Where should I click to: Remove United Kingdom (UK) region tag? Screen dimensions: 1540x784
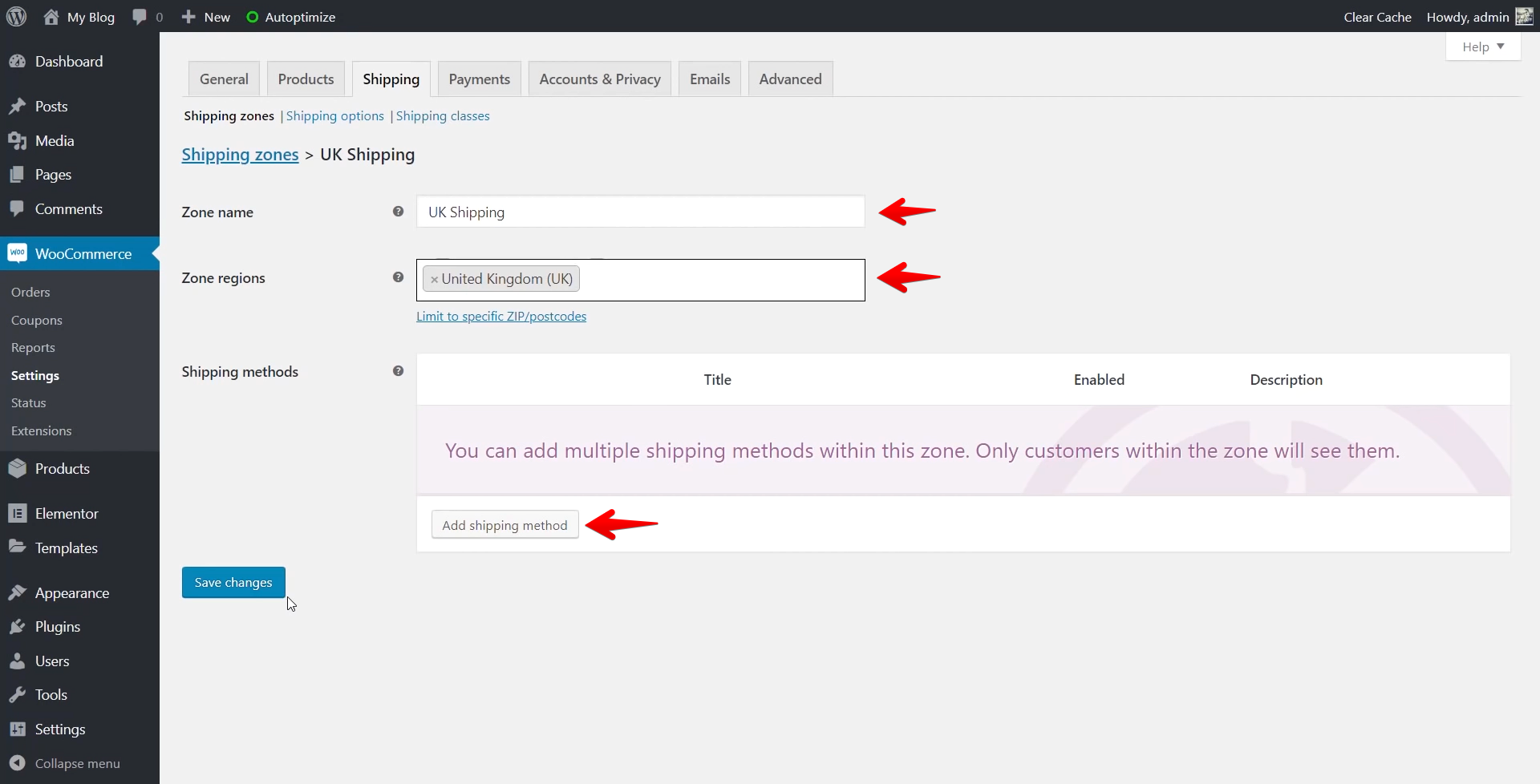pos(434,280)
